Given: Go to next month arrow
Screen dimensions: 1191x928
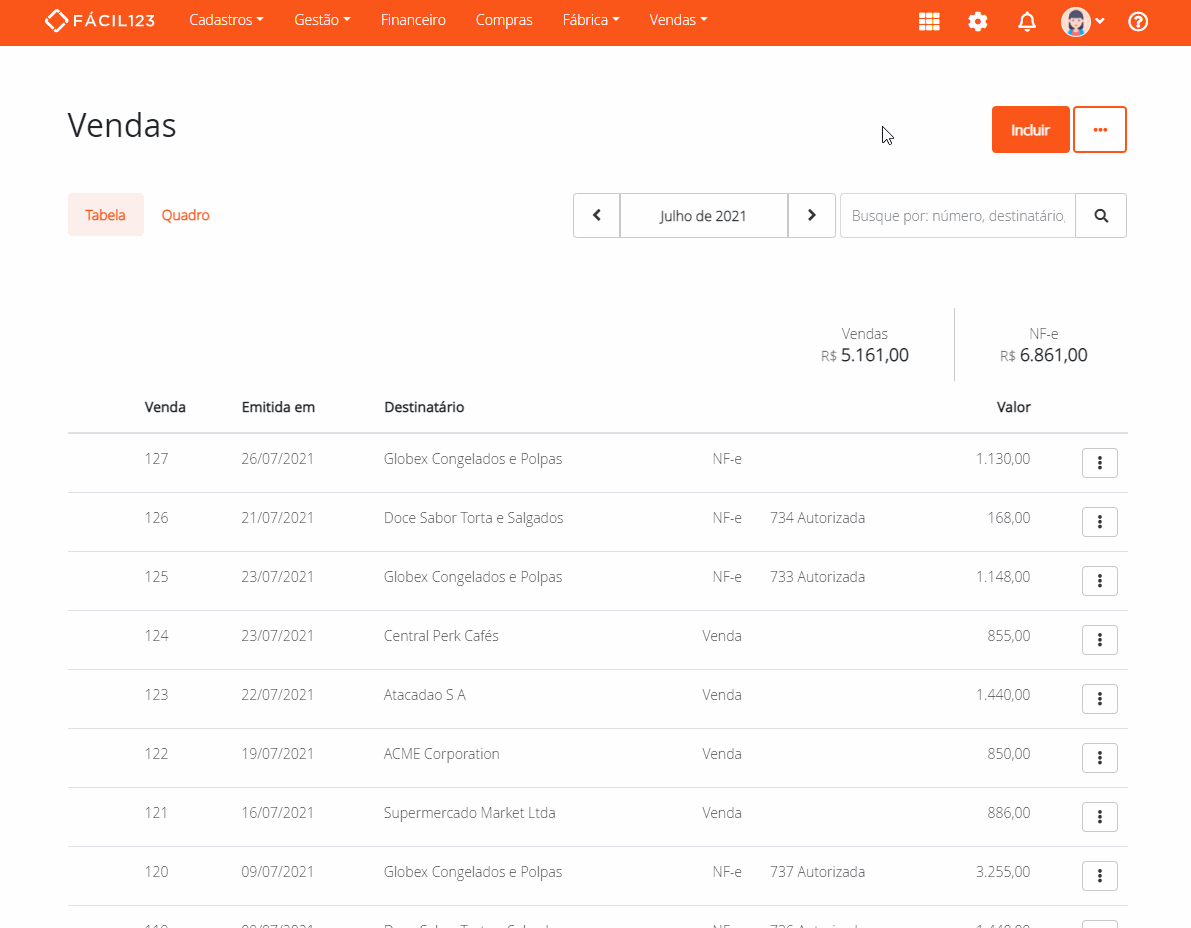Looking at the screenshot, I should tap(812, 215).
